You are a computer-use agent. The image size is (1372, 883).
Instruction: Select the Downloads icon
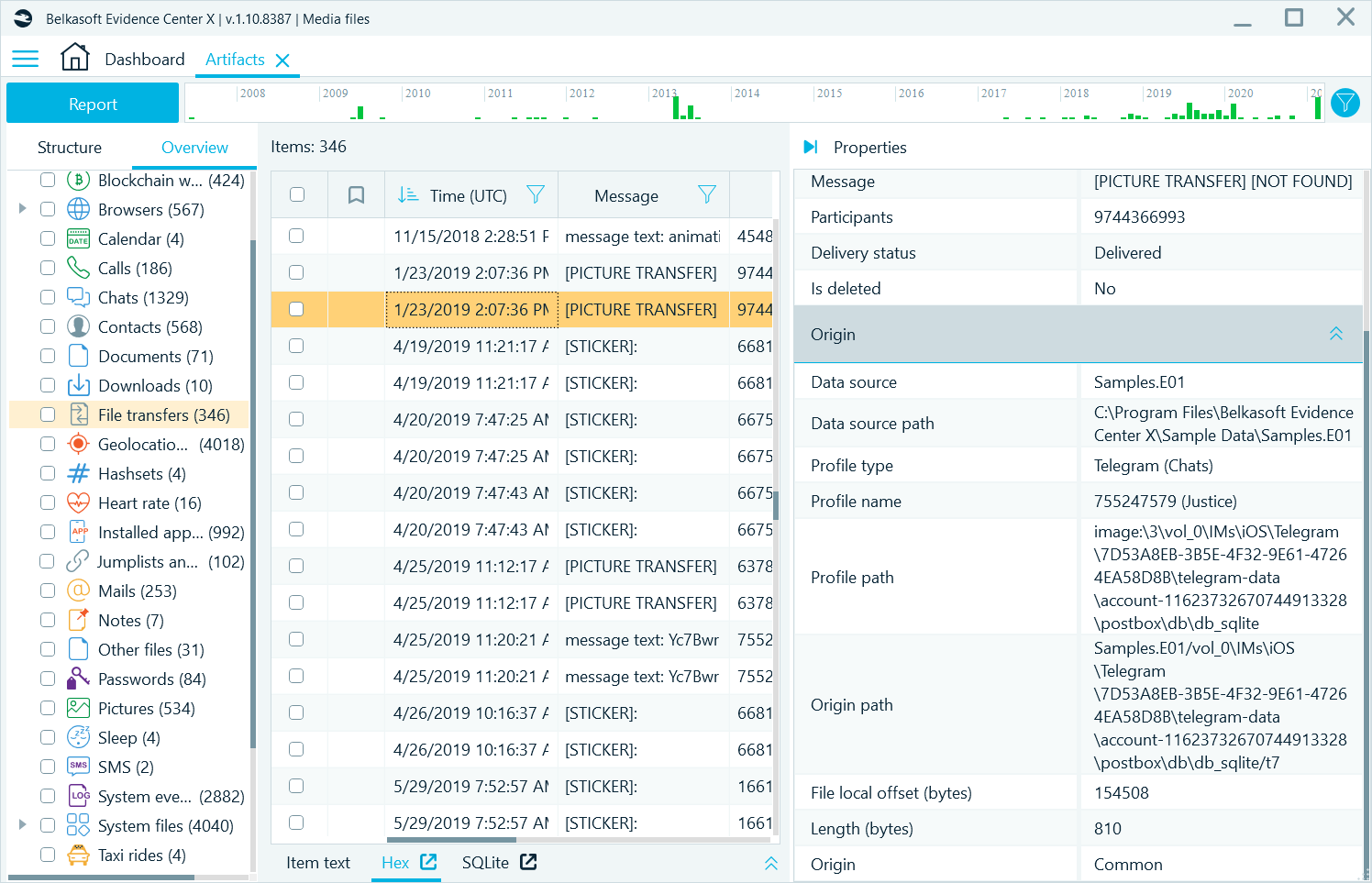pyautogui.click(x=79, y=385)
